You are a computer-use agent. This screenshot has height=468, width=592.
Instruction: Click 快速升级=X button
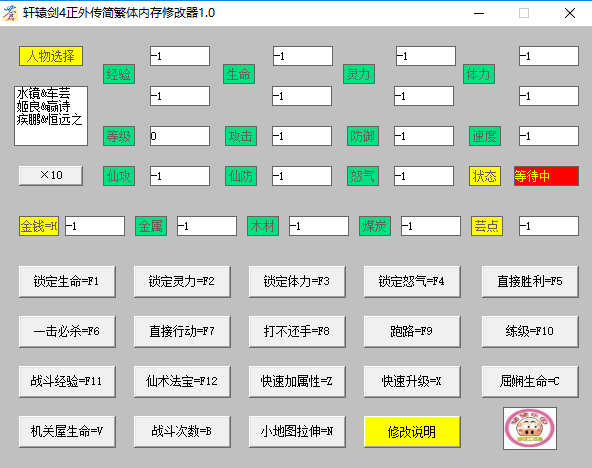412,382
